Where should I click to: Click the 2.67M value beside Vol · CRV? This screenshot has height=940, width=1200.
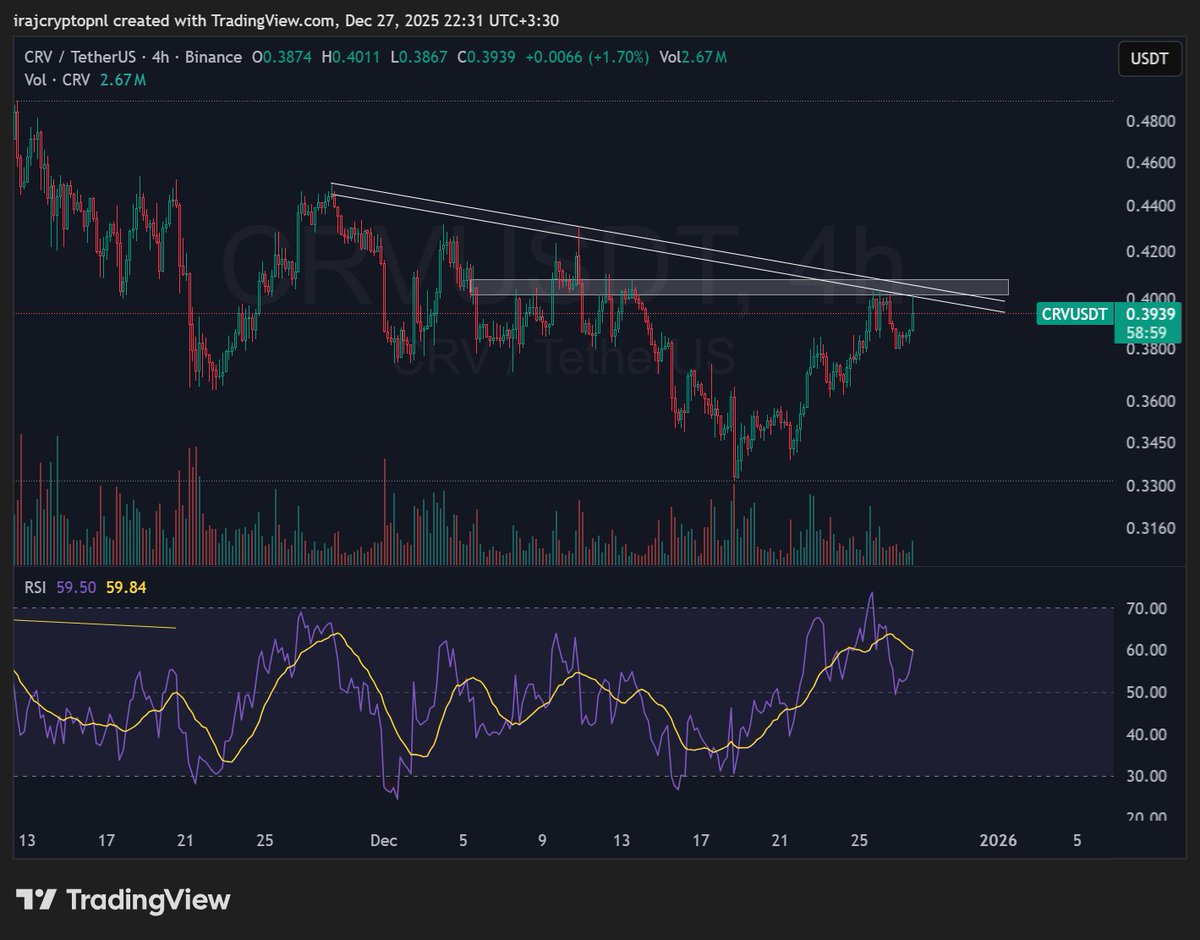pyautogui.click(x=121, y=80)
